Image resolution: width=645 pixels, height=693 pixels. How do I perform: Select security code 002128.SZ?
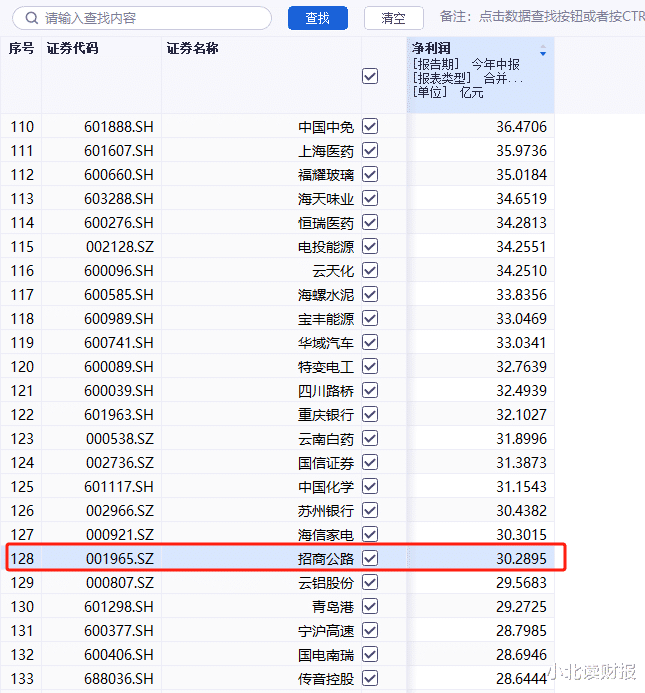pos(120,247)
